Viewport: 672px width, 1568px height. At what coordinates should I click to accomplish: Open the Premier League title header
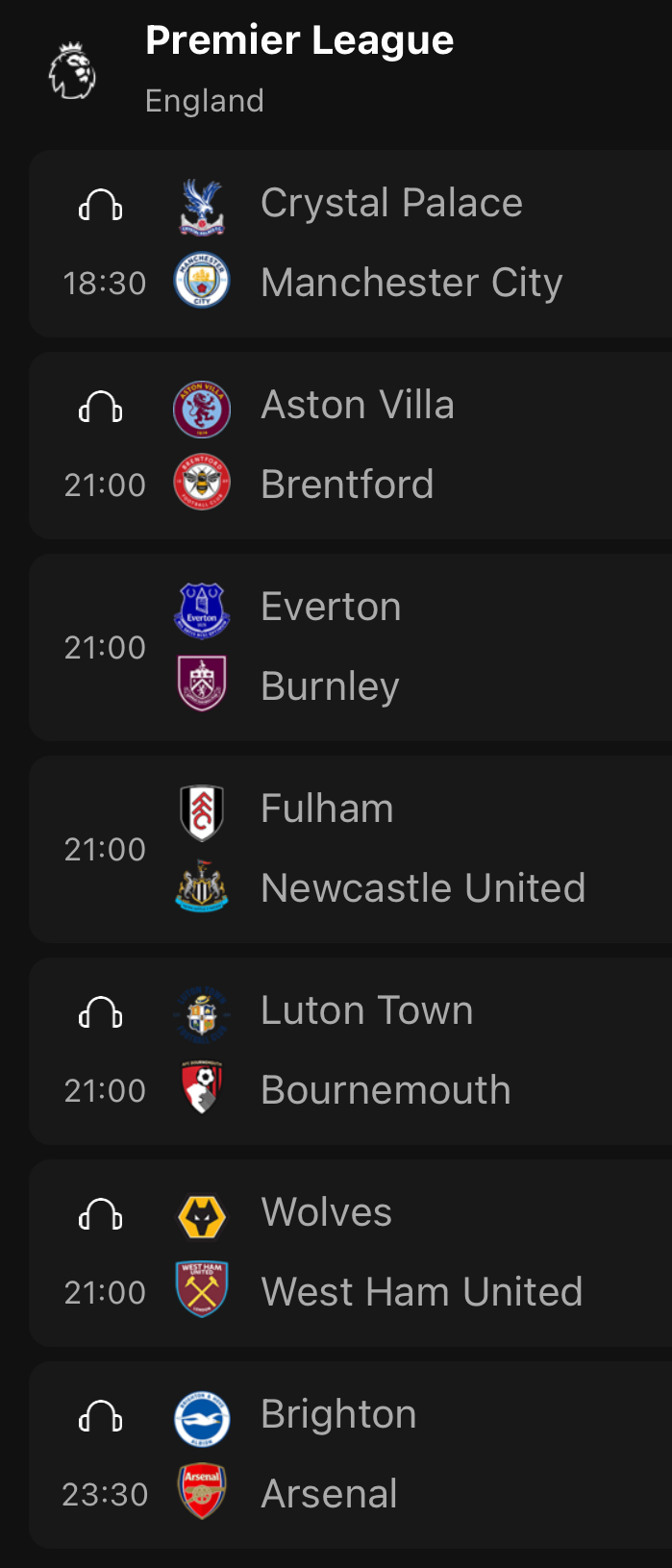[299, 40]
